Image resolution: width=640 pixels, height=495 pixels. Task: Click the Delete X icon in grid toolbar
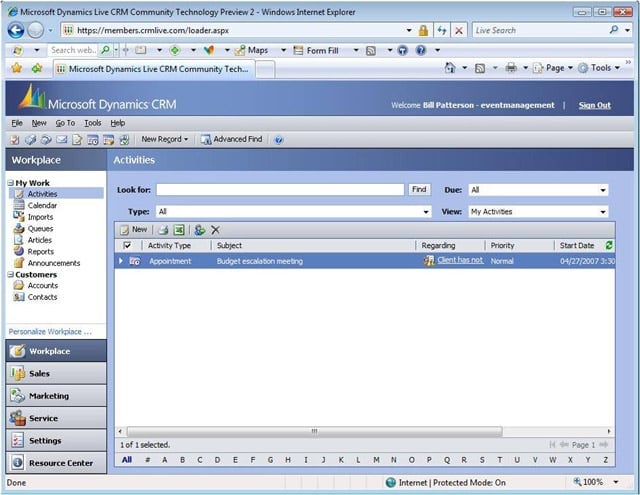click(215, 230)
